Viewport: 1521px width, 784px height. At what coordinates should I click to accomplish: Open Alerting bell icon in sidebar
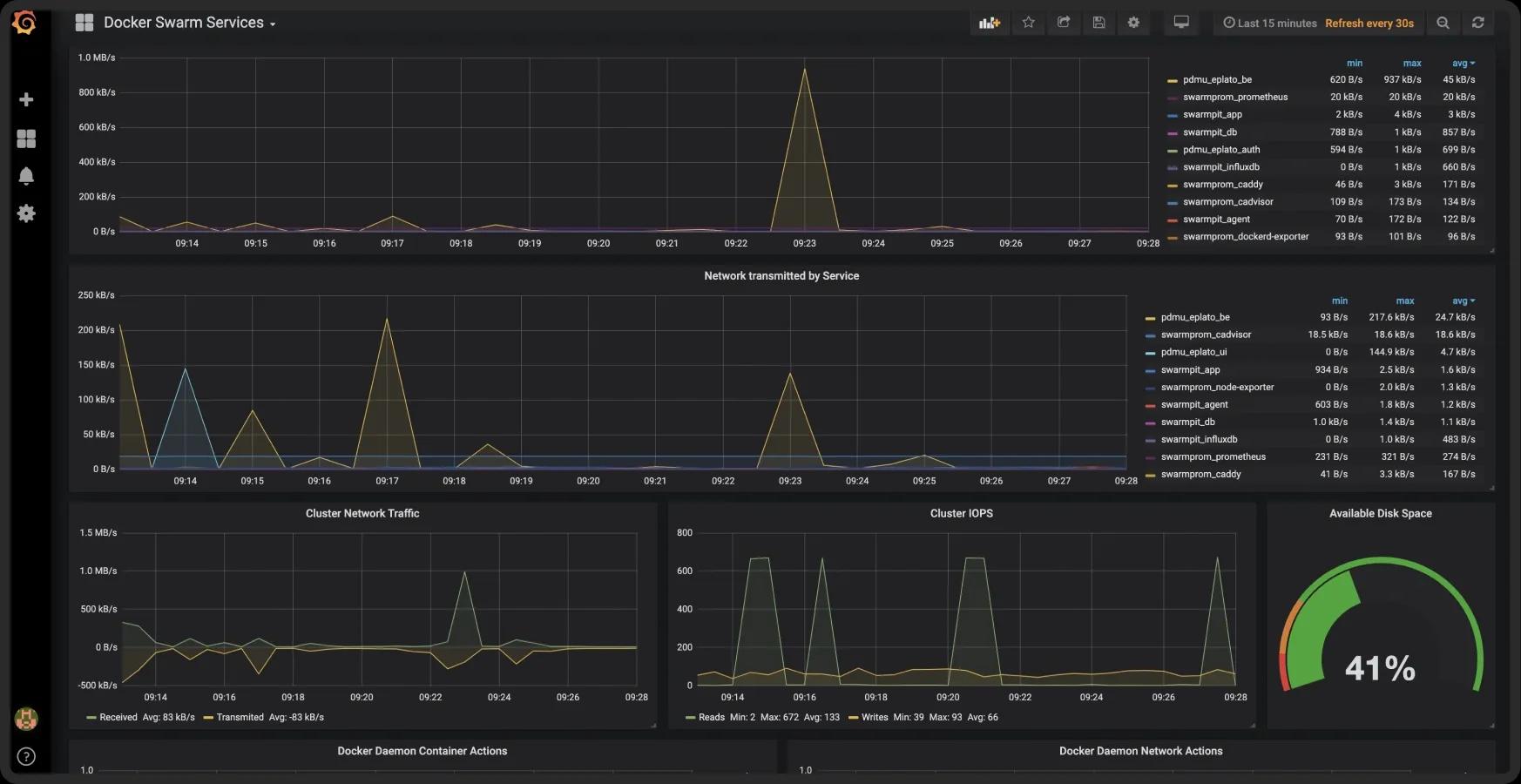tap(26, 176)
